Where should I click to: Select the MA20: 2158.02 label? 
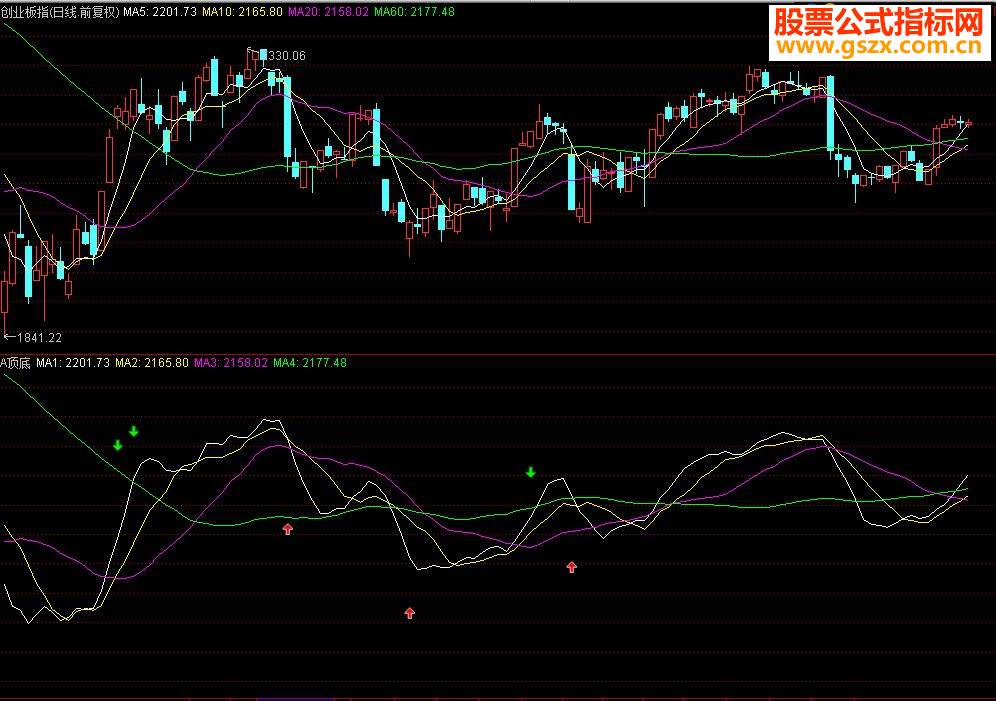tap(328, 11)
